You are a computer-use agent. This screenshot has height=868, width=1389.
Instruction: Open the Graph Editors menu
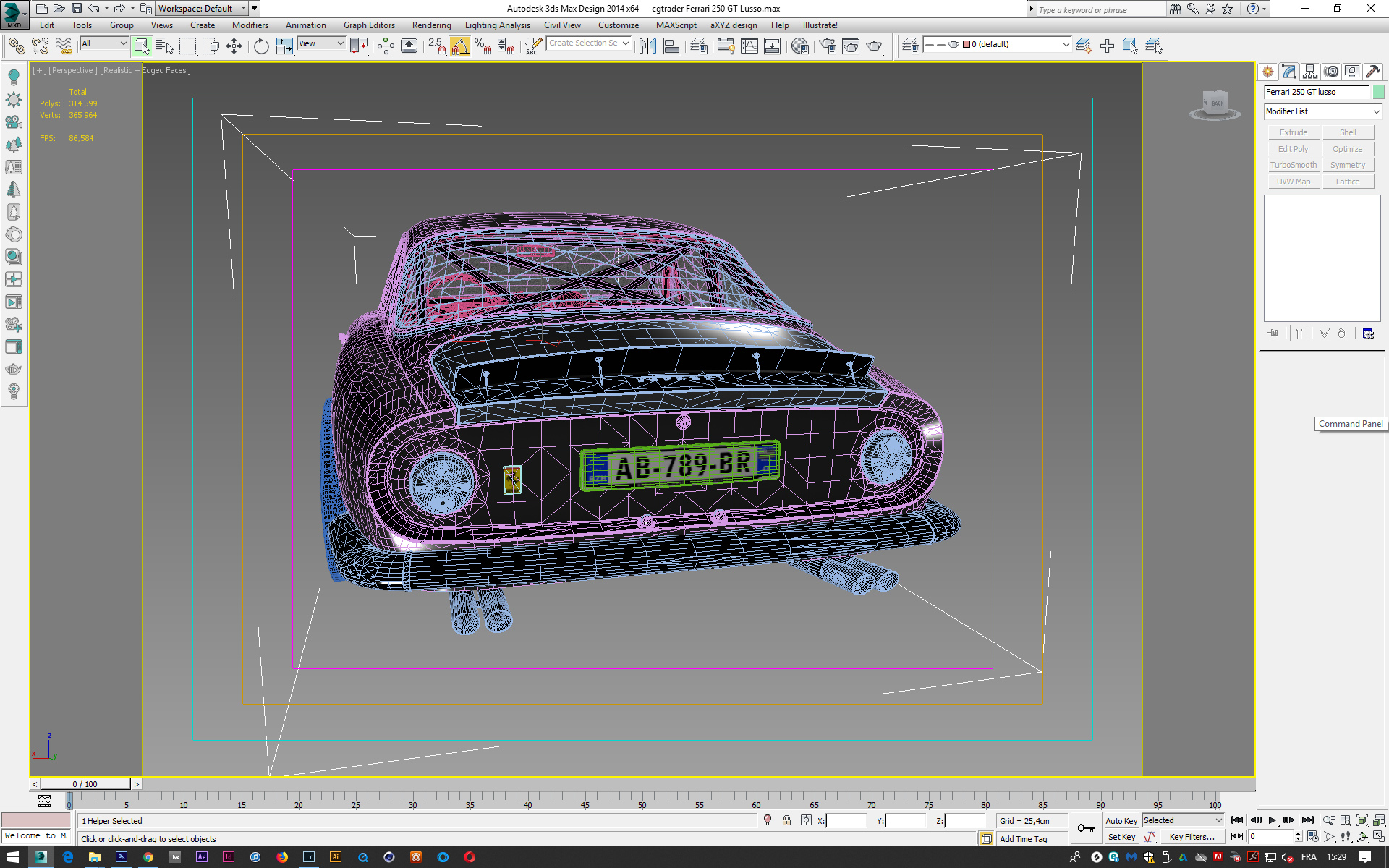(x=369, y=25)
